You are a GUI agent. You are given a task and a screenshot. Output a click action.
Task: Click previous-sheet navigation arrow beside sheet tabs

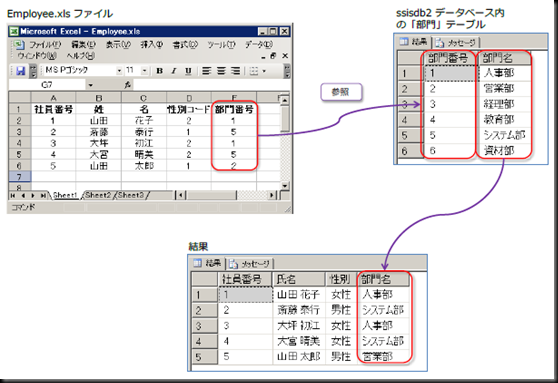23,195
